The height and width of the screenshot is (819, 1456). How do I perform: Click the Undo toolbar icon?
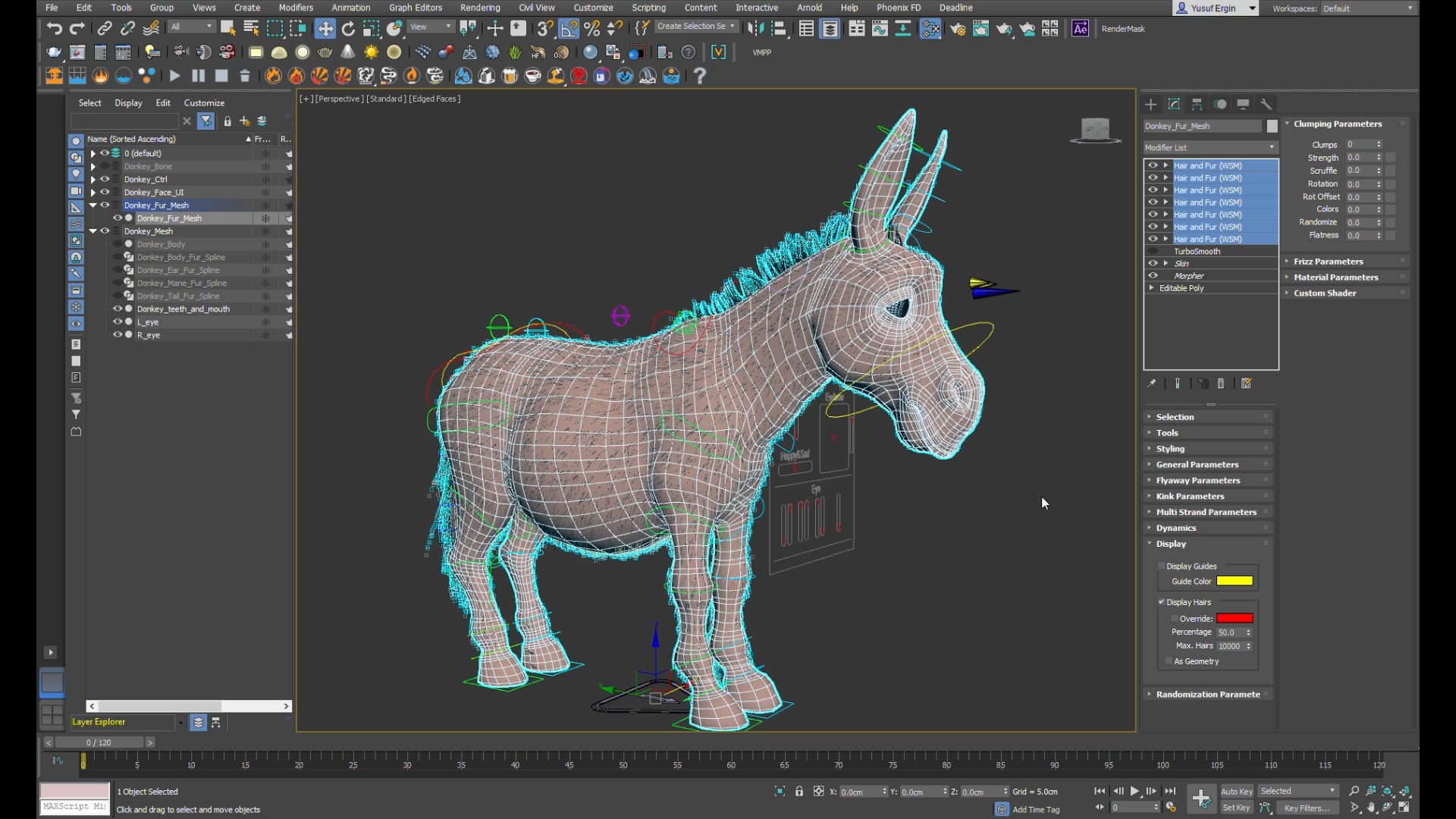pyautogui.click(x=54, y=28)
